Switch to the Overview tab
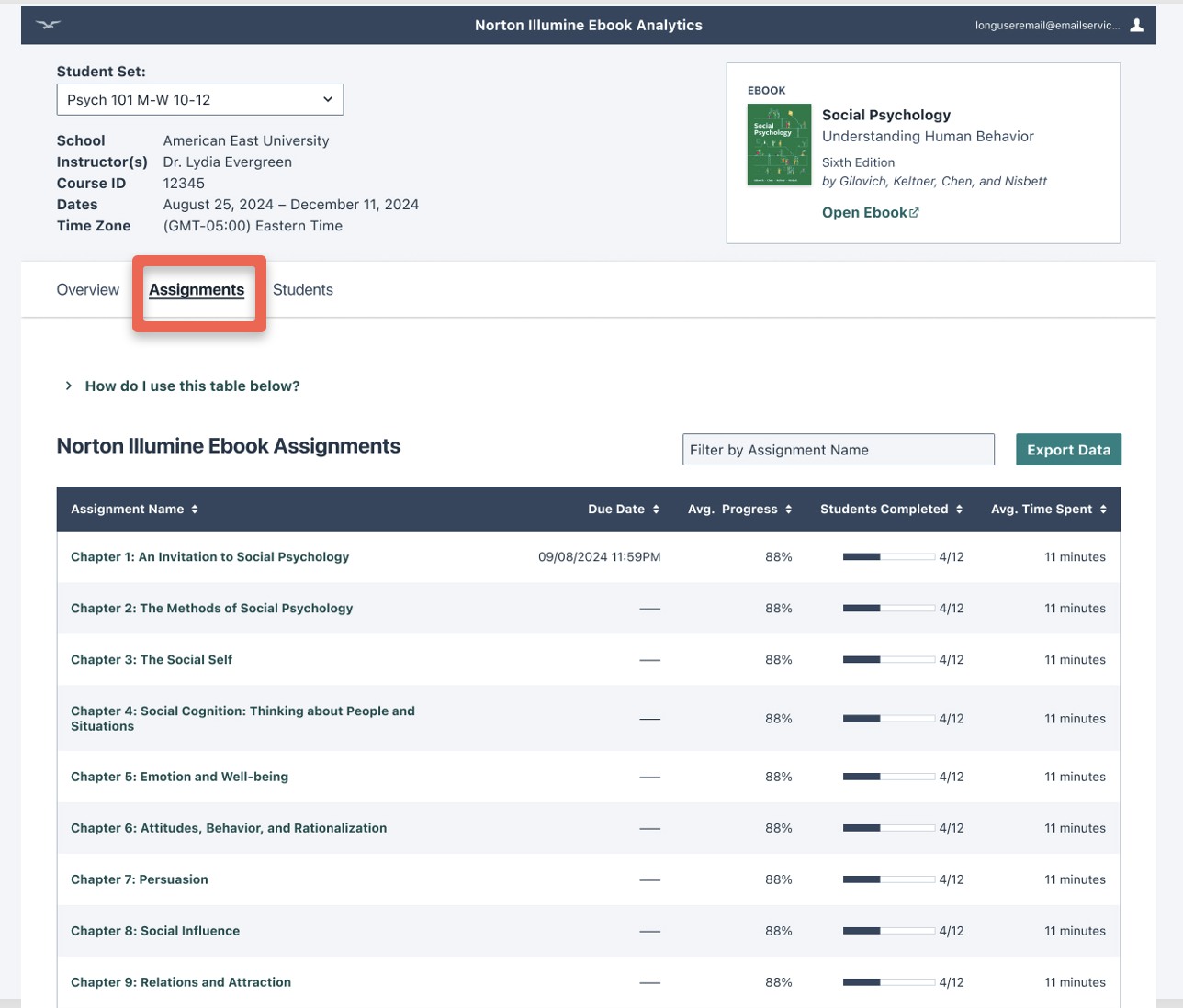The height and width of the screenshot is (1008, 1183). coord(88,289)
